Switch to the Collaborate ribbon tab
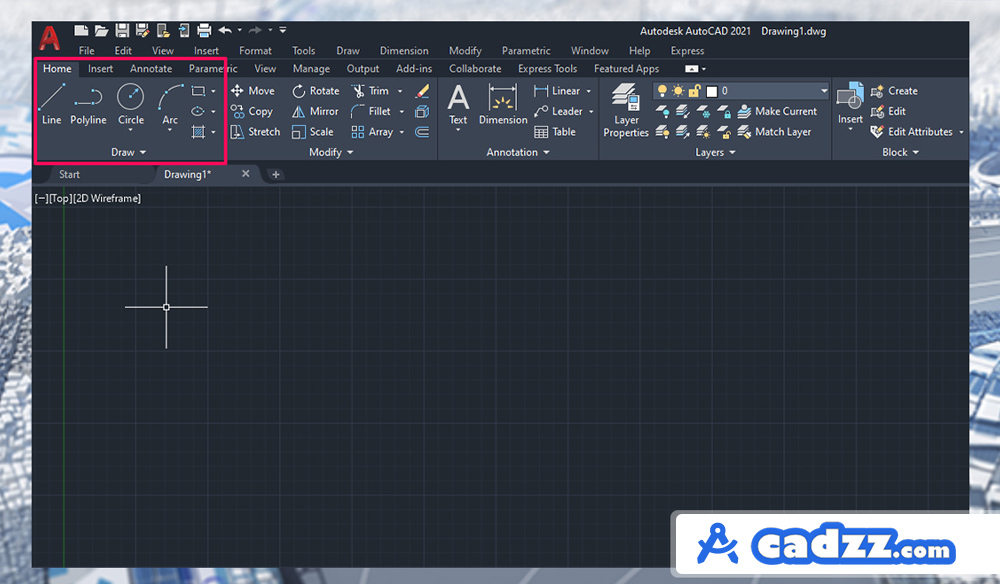This screenshot has width=1000, height=584. [x=475, y=68]
